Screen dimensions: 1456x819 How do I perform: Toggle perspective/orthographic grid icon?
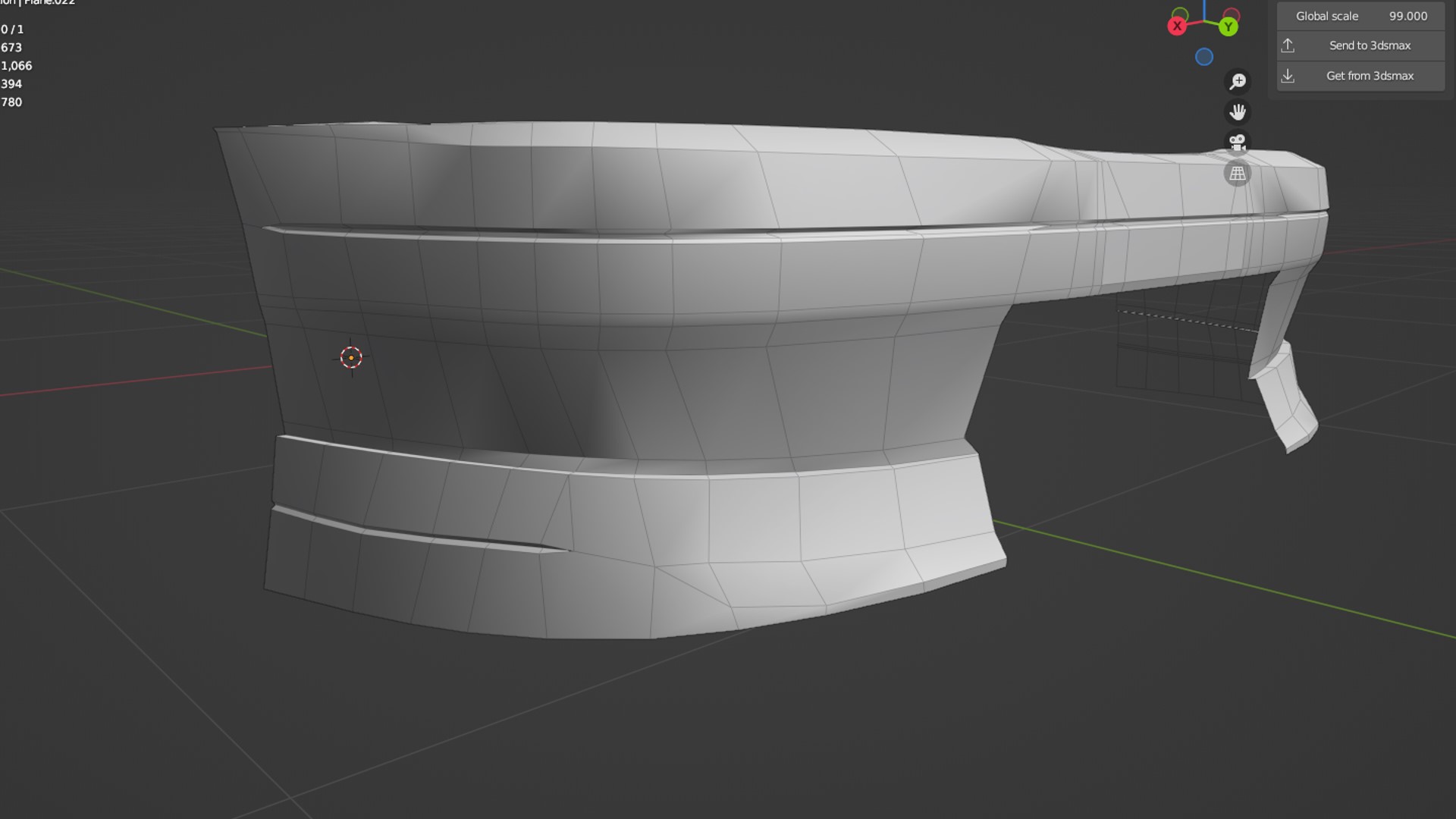tap(1238, 174)
